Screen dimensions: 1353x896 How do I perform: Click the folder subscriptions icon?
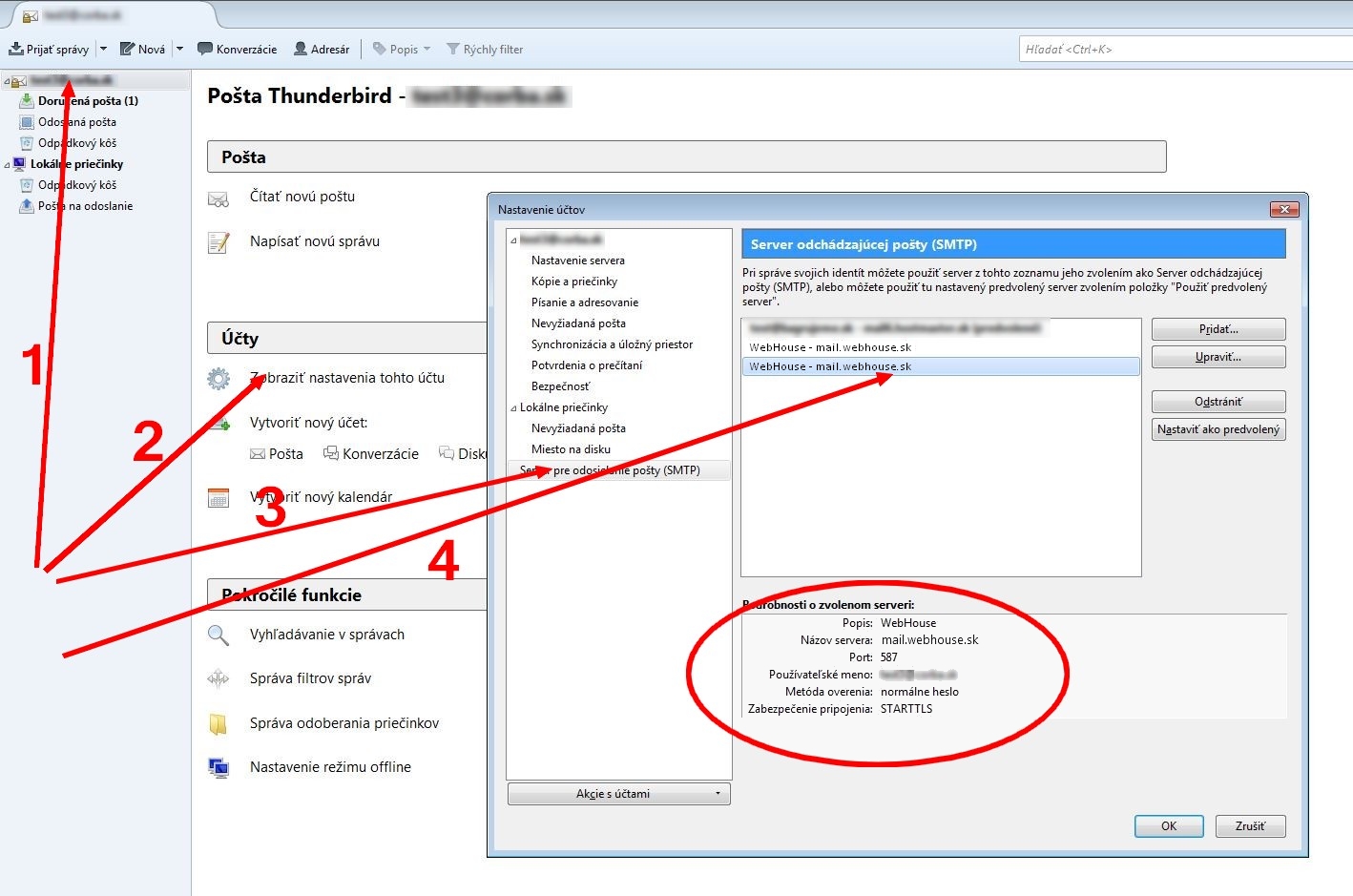(219, 724)
